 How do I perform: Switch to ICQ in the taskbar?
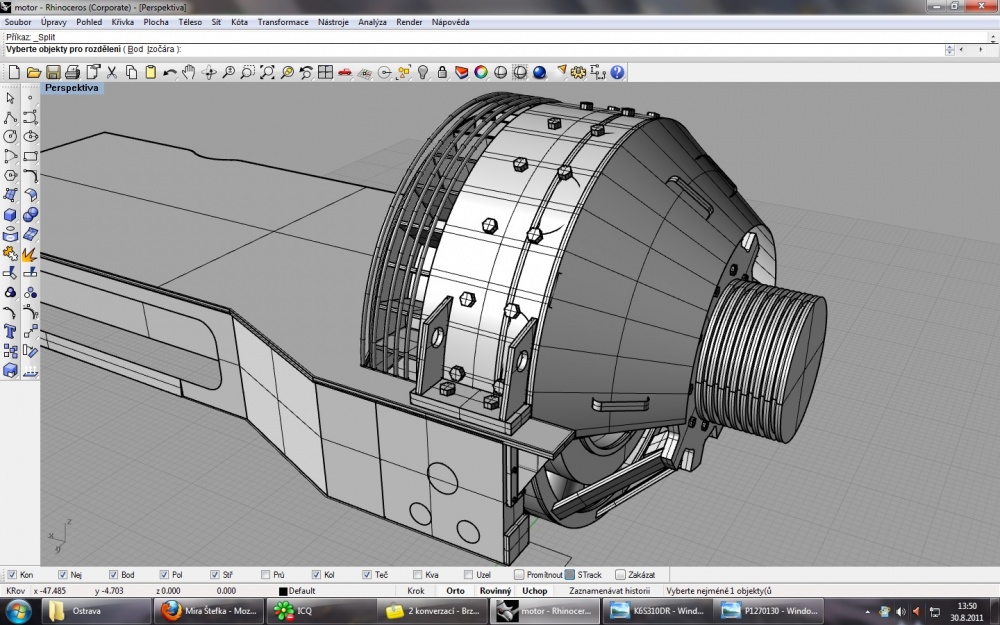[319, 611]
